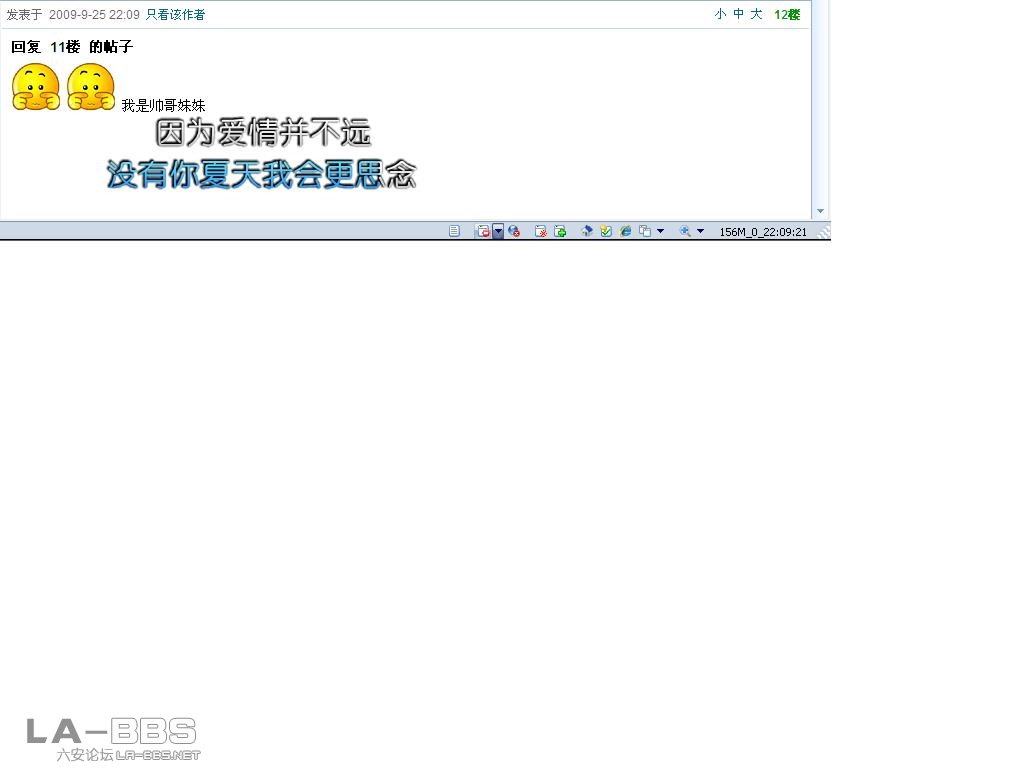
Task: Expand dropdown arrow next to overlapping windows icon
Action: tap(660, 231)
